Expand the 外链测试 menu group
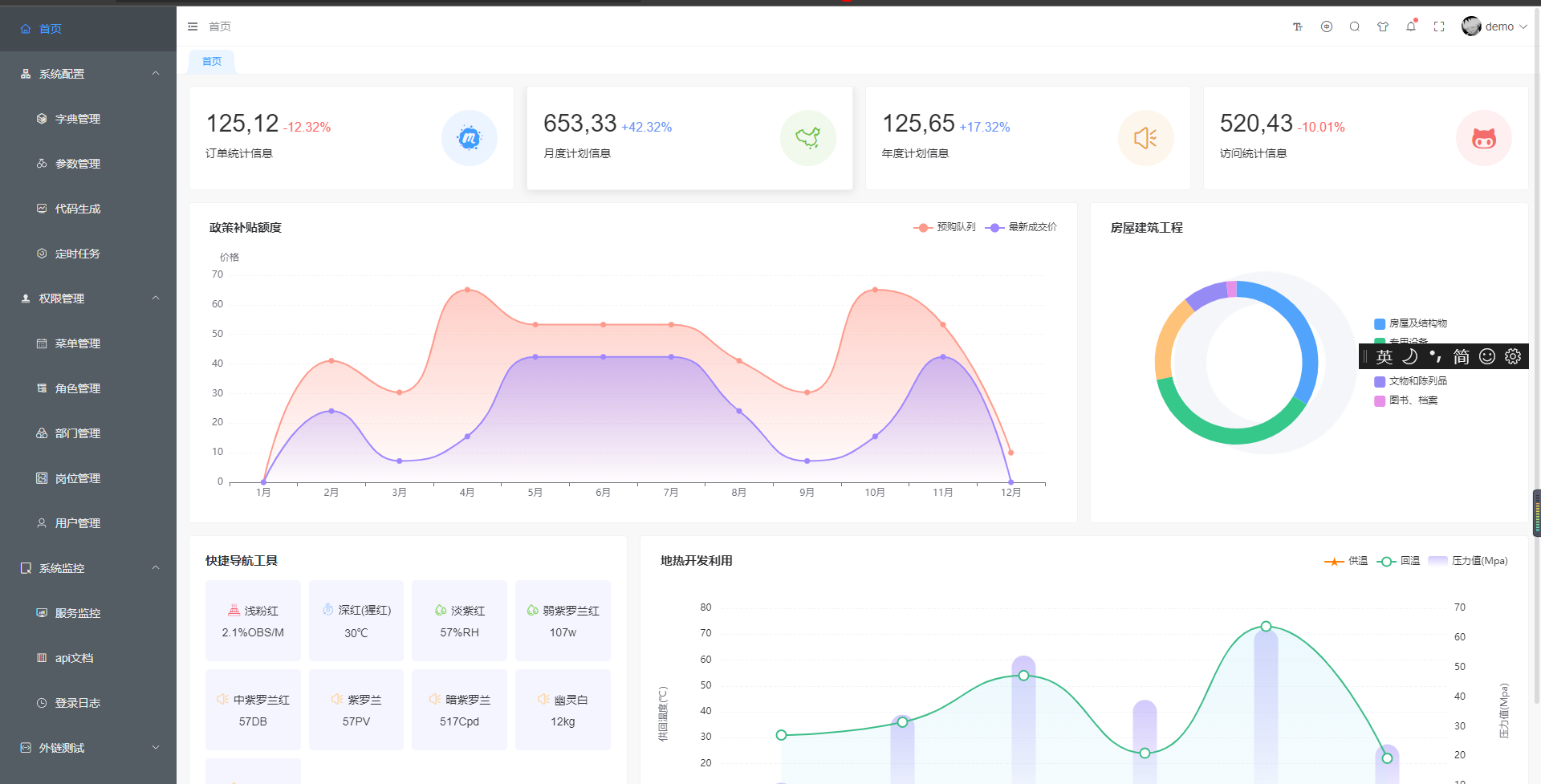This screenshot has width=1541, height=784. click(88, 748)
